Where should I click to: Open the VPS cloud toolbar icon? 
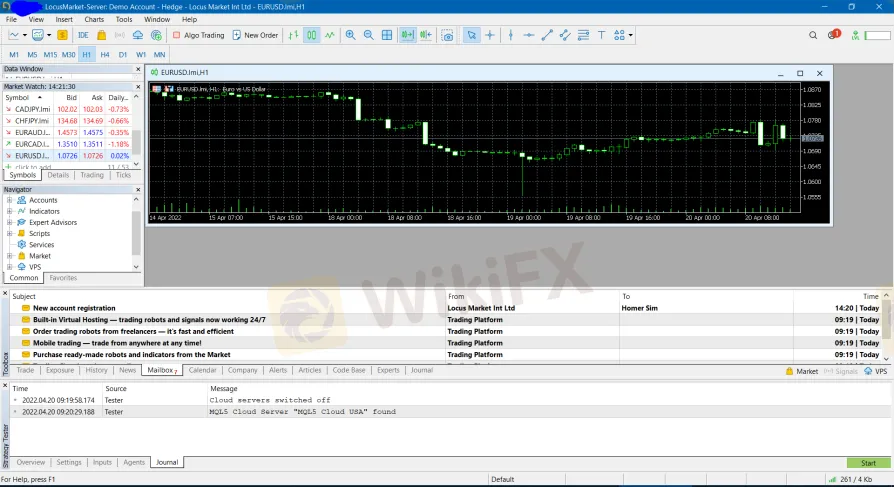coord(138,35)
